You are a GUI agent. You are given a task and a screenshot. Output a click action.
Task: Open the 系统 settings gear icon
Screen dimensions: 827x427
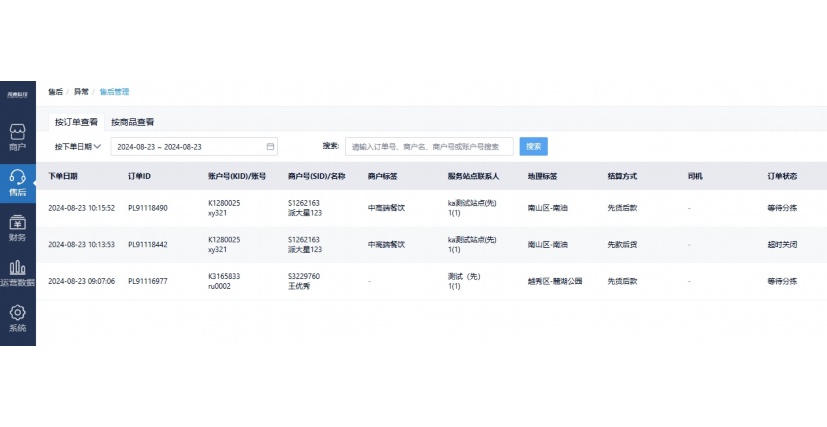(x=17, y=318)
